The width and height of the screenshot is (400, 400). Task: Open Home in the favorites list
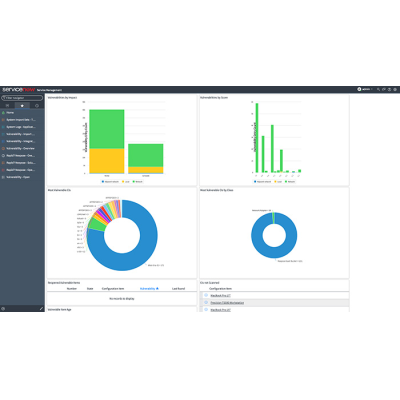pos(10,113)
